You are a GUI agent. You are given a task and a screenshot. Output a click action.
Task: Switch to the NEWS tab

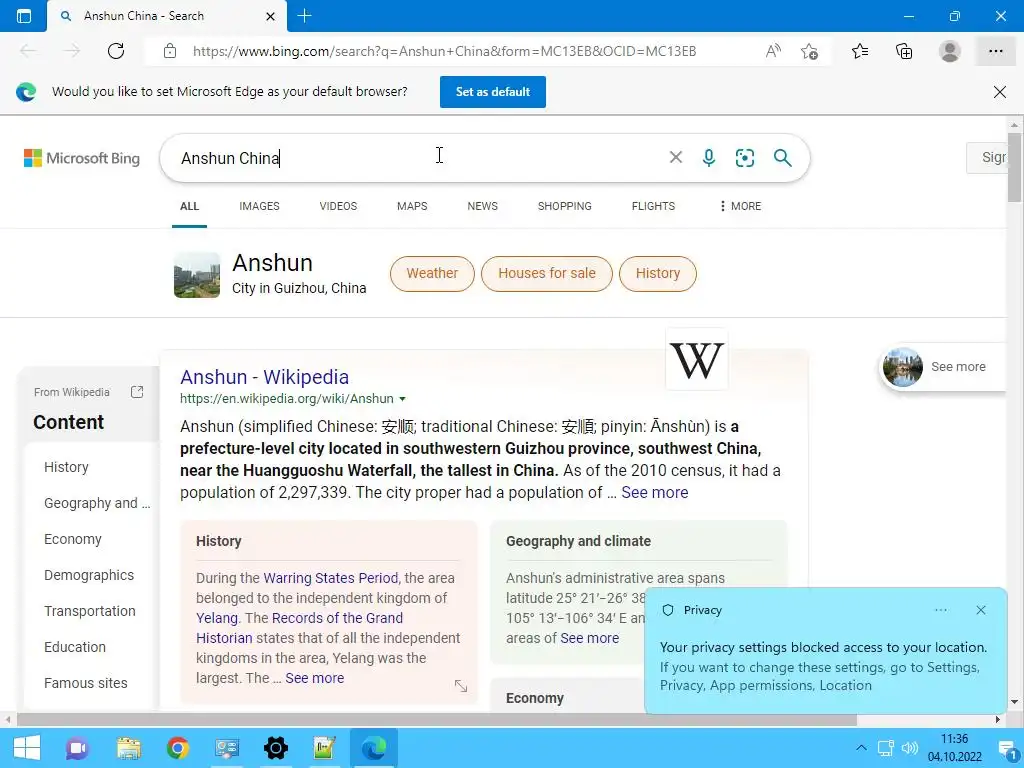(x=483, y=206)
